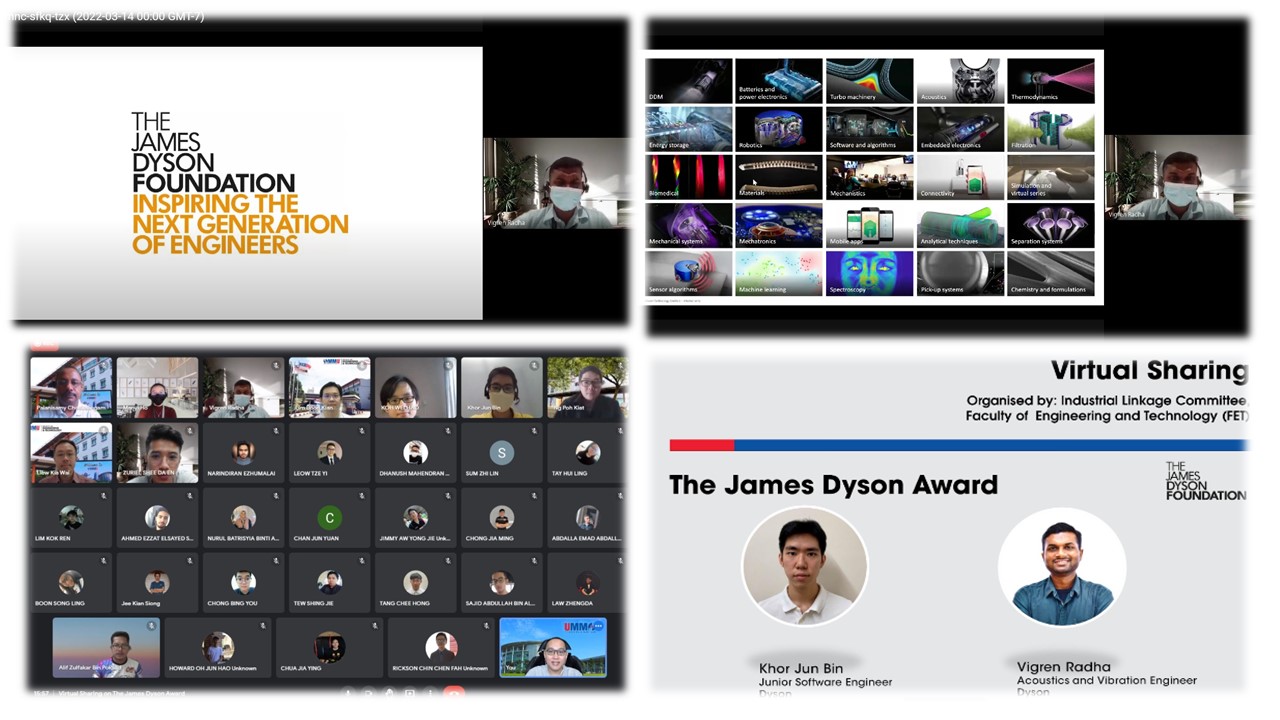Select Zuriel Shee Da En's video tile
Viewport: 1280px width, 720px height.
[157, 453]
